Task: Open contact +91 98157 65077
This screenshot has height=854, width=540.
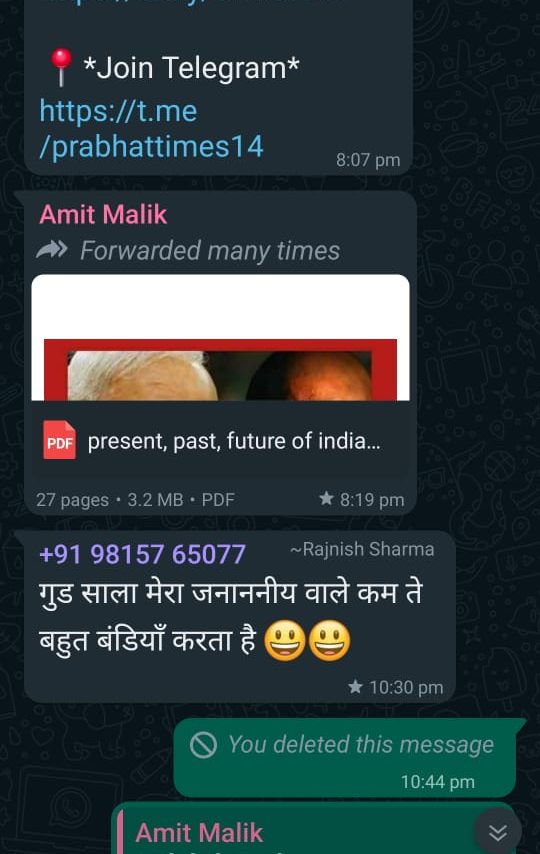Action: pos(142,554)
